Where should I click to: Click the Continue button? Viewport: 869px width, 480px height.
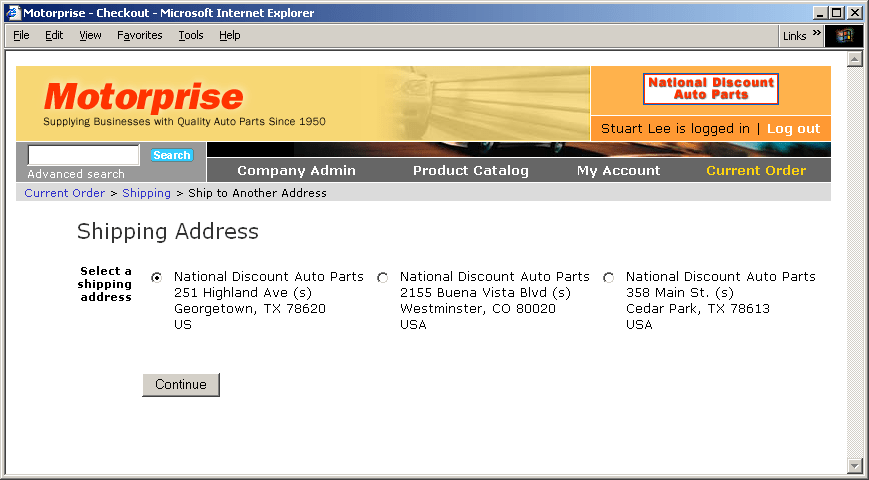click(181, 385)
